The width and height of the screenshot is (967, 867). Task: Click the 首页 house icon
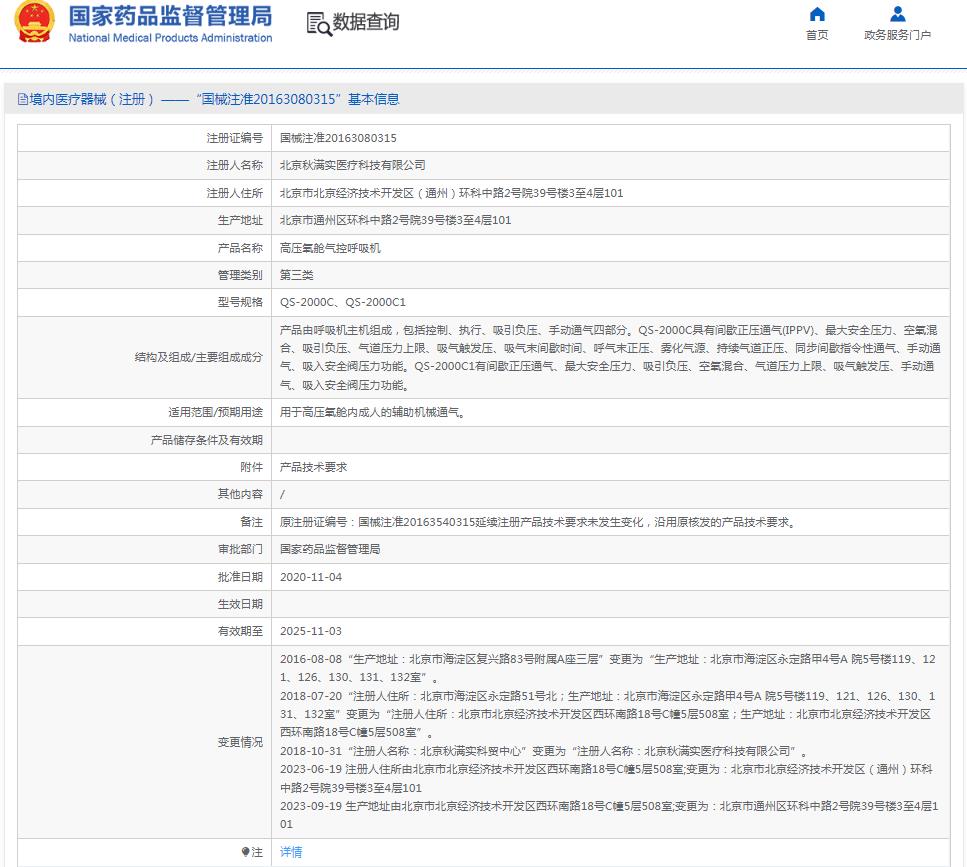(x=817, y=14)
